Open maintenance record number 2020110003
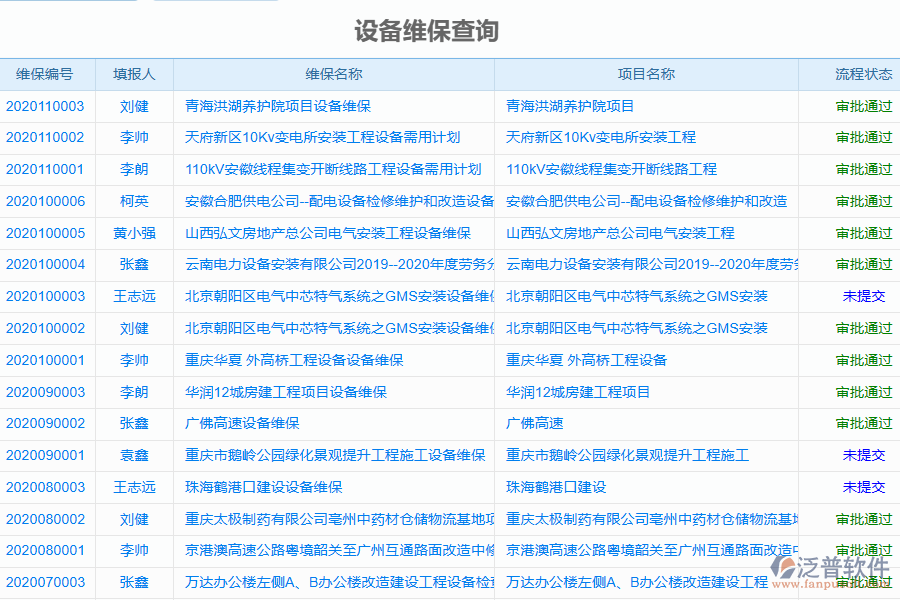 [x=45, y=106]
